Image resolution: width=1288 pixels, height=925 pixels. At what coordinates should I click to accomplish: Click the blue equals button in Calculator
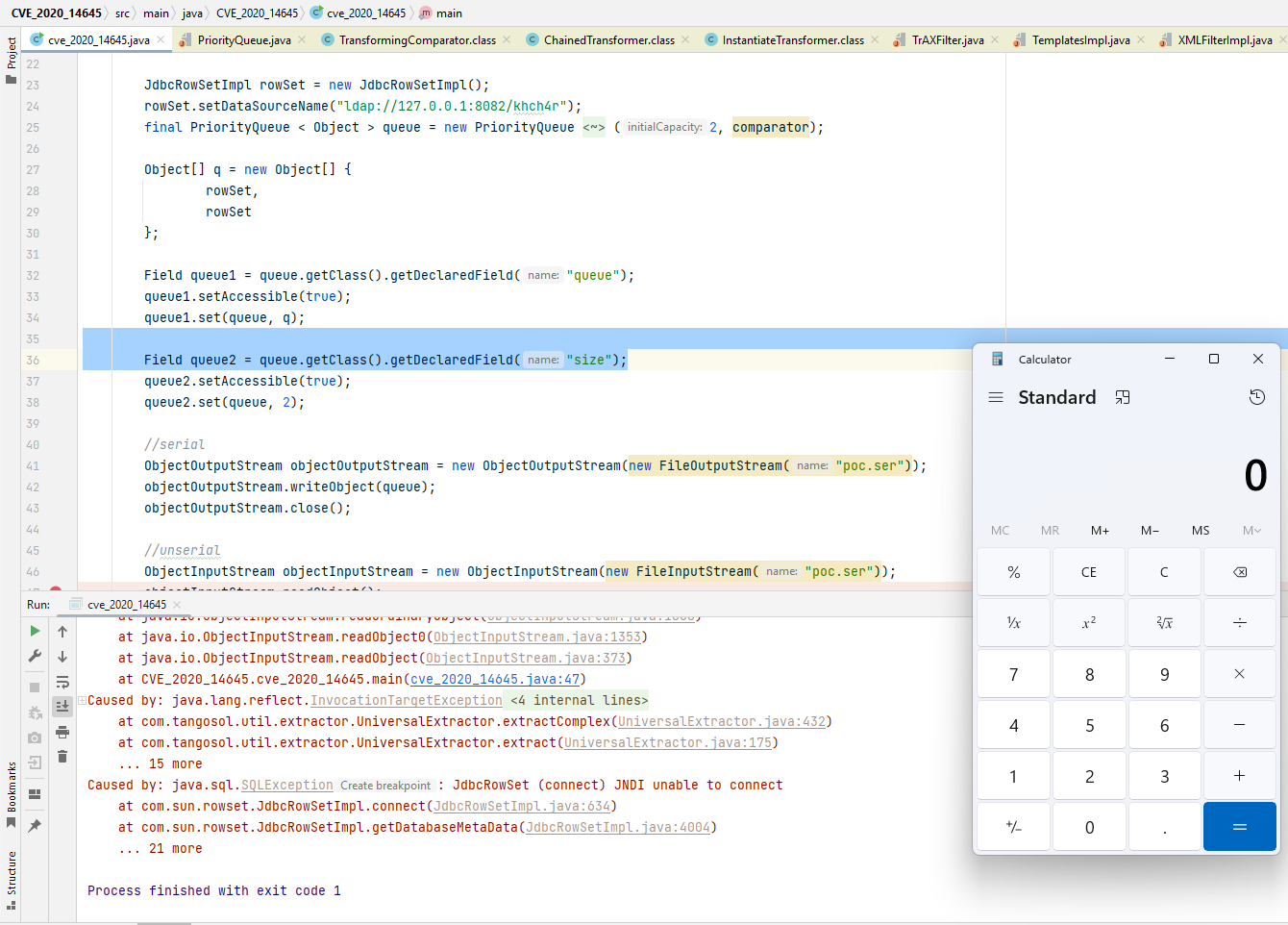click(x=1240, y=827)
